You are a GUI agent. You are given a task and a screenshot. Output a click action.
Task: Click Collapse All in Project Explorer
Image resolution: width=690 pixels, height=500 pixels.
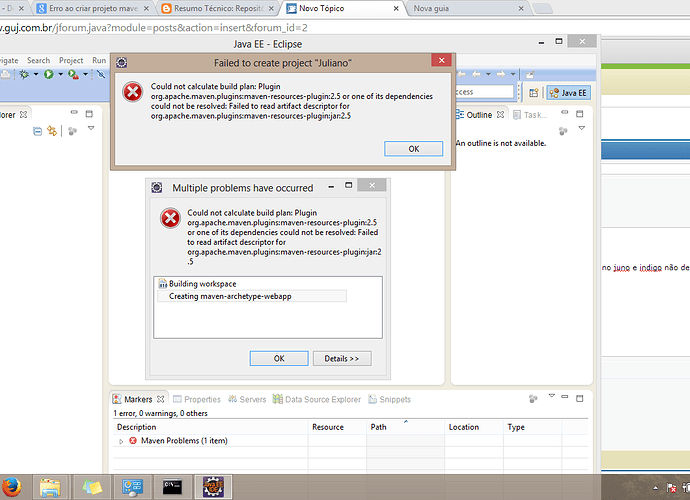click(x=37, y=131)
